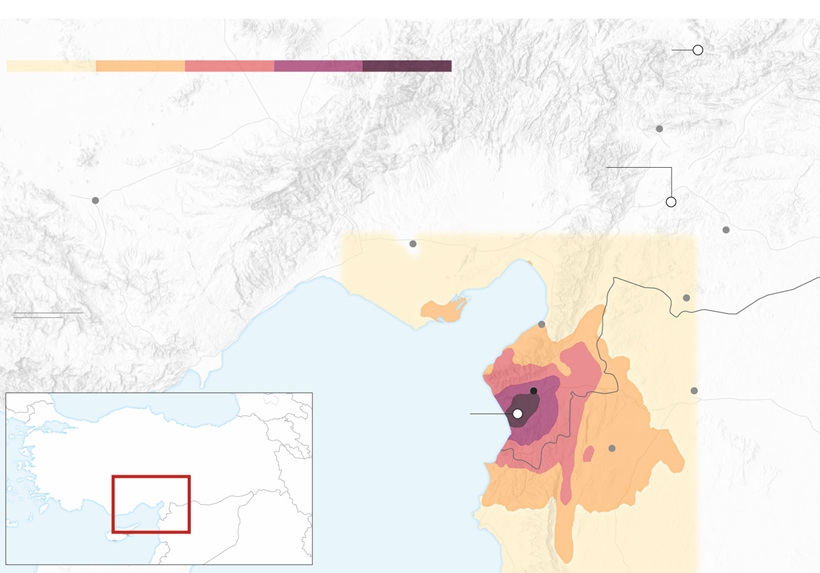820x573 pixels.
Task: Click gray city dot right of lower open circle
Action: [726, 230]
